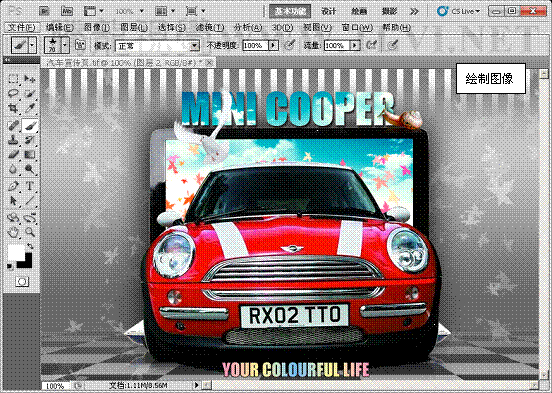Image resolution: width=552 pixels, height=393 pixels.
Task: Swap foreground and background colors
Action: tap(30, 246)
